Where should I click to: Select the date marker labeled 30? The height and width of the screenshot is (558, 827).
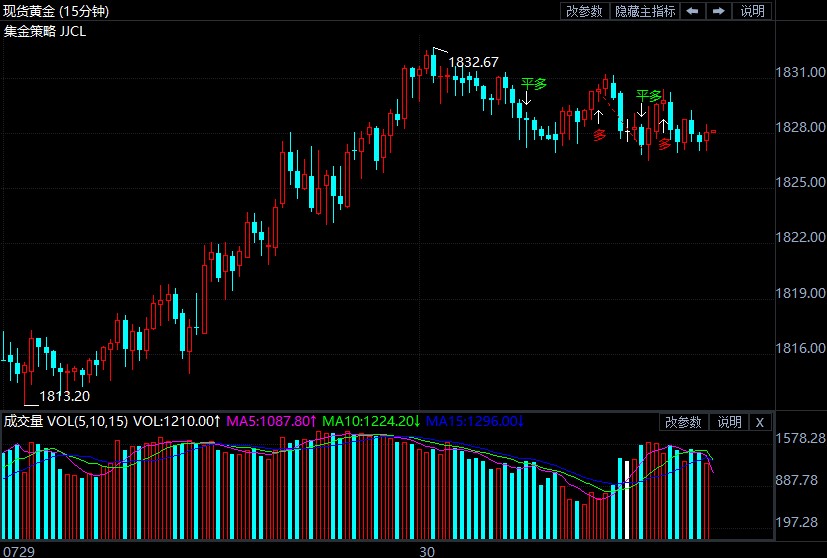click(x=428, y=550)
